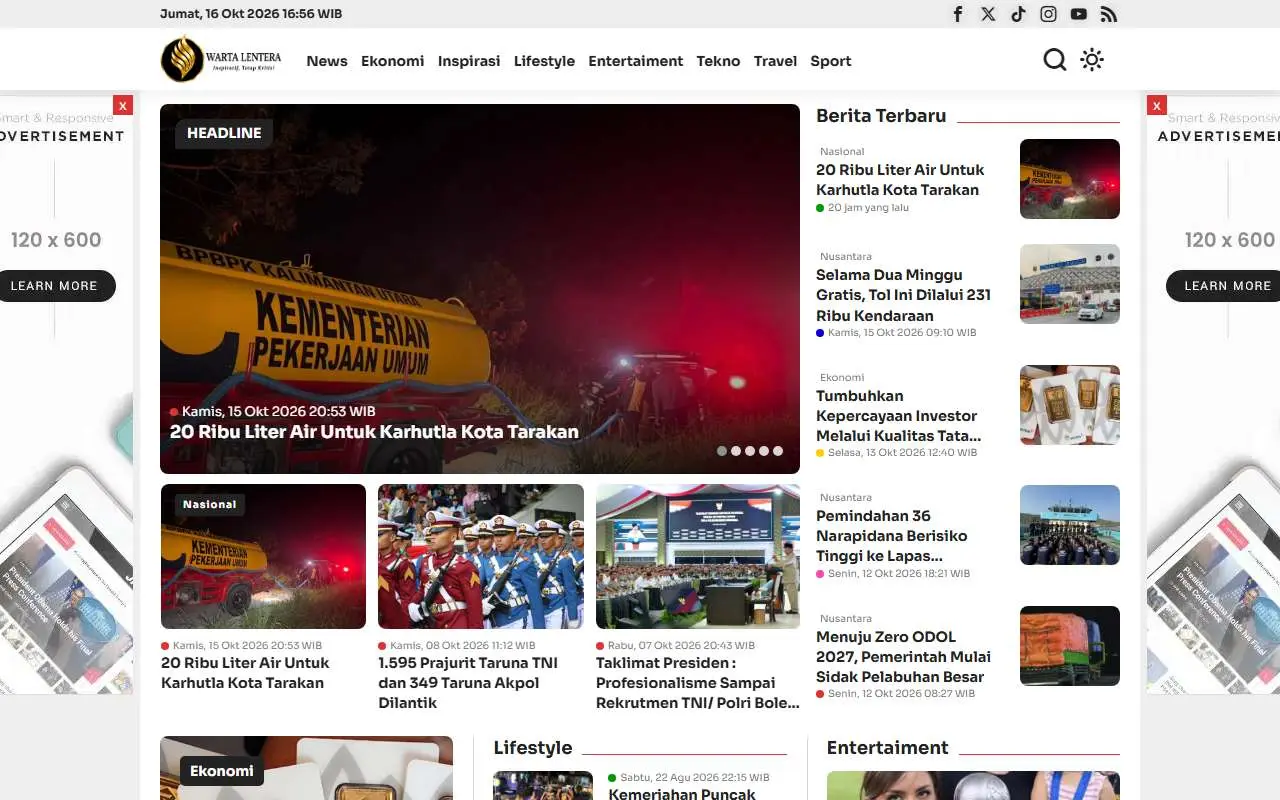Open the TikTok social icon
The image size is (1280, 800).
click(x=1018, y=14)
